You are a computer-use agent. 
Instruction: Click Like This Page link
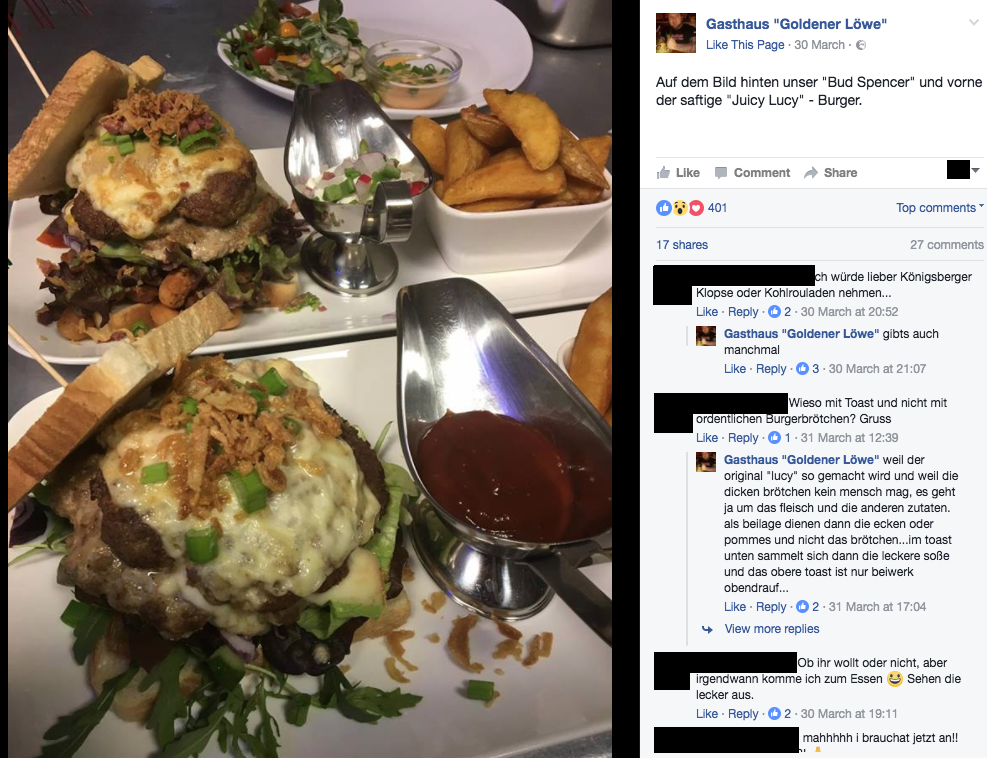click(x=745, y=45)
